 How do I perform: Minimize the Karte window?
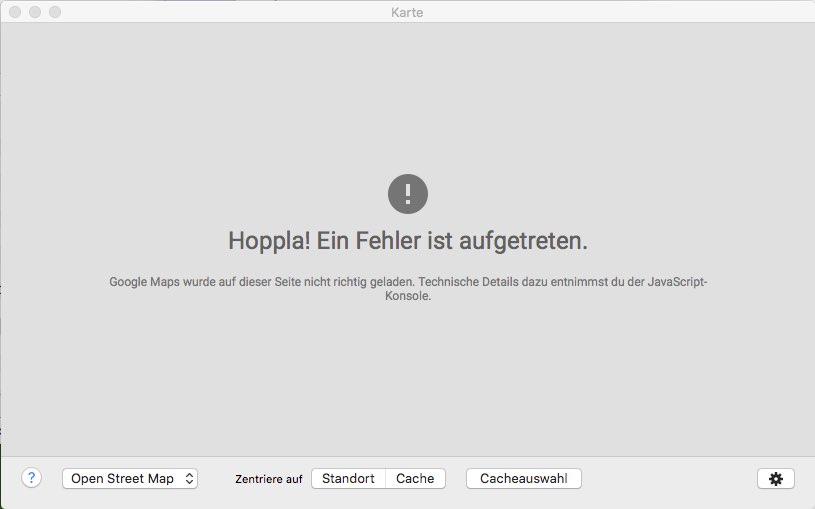click(x=35, y=12)
